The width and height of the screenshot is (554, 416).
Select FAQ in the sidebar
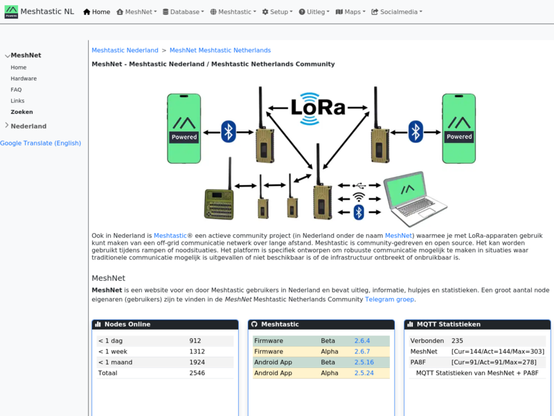point(16,90)
